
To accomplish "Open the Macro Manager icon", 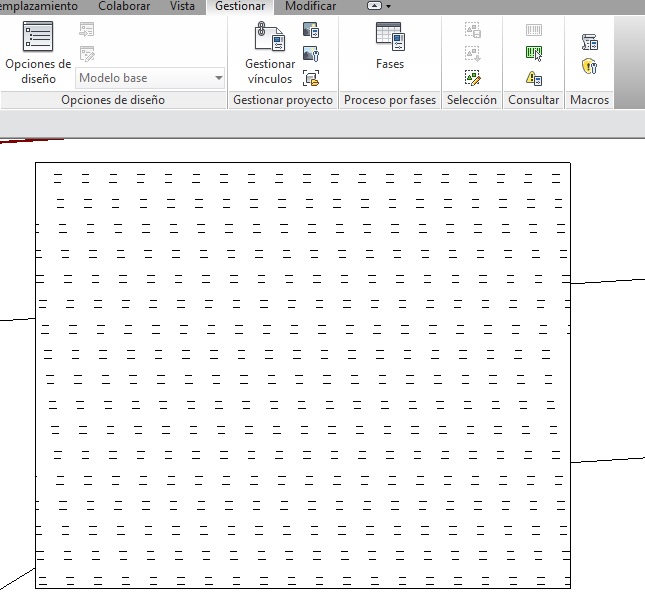I will (589, 42).
